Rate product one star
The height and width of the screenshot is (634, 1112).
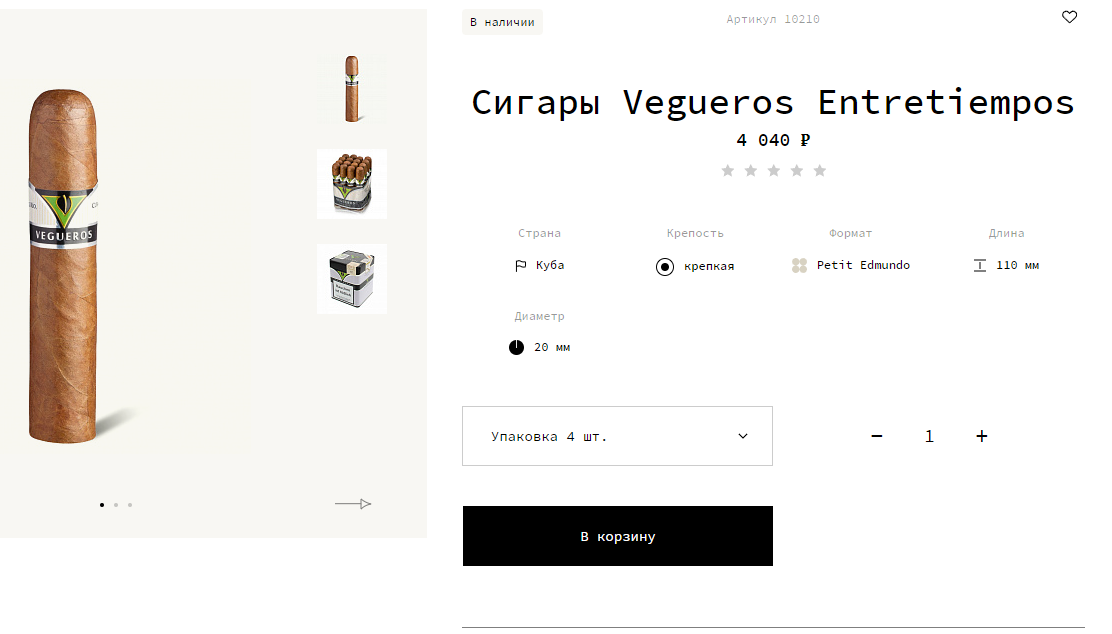click(x=728, y=170)
